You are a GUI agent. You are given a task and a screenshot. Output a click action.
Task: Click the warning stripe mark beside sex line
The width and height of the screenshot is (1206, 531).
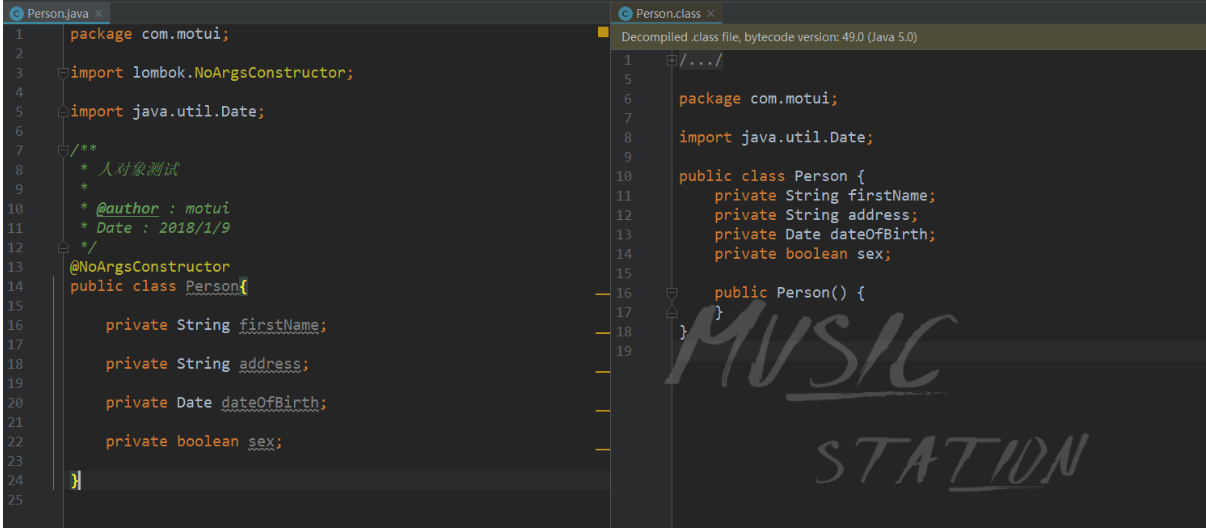pyautogui.click(x=602, y=449)
